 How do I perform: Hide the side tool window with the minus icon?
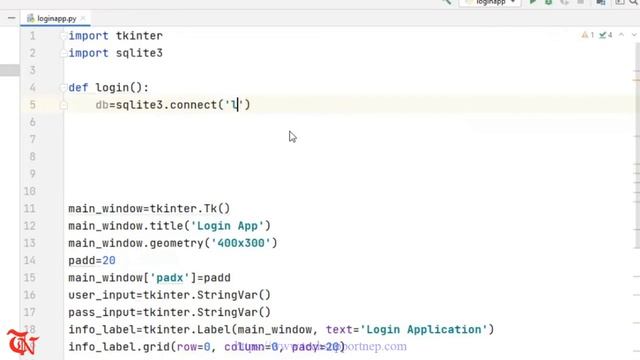pyautogui.click(x=11, y=18)
